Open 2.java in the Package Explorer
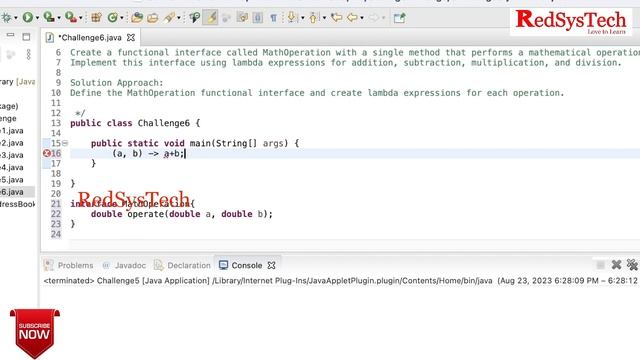 coord(12,143)
